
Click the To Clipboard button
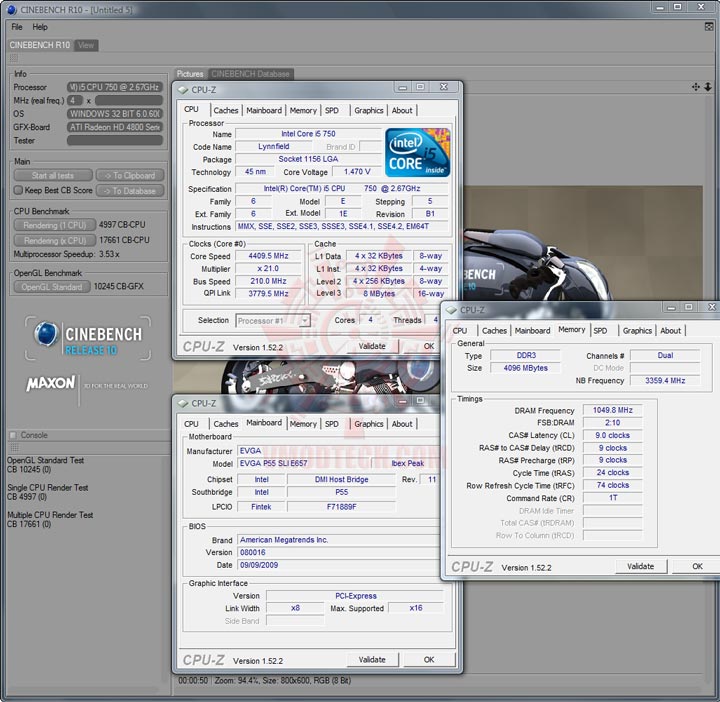pos(130,175)
